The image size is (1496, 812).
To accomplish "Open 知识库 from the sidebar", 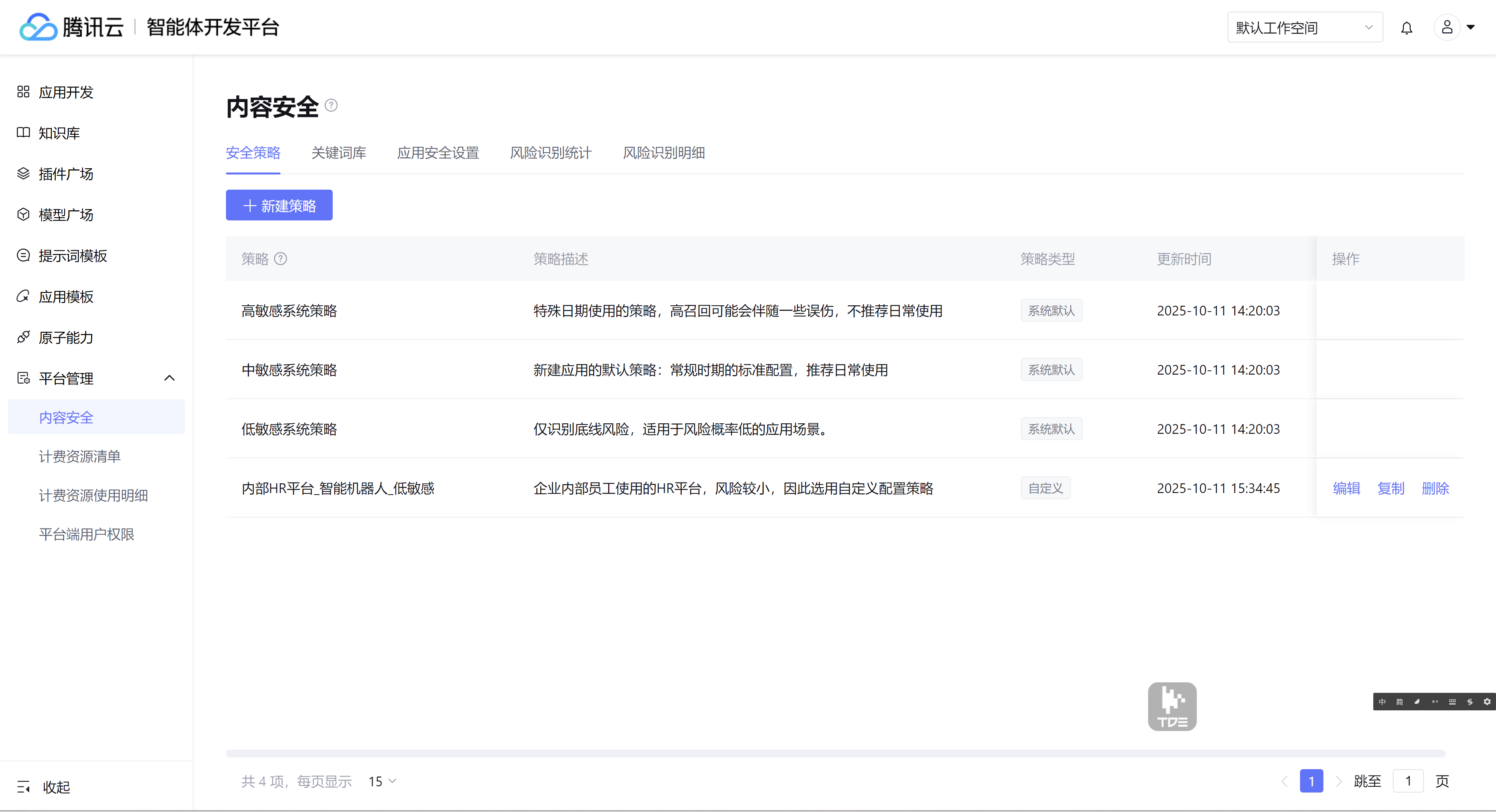I will click(59, 133).
